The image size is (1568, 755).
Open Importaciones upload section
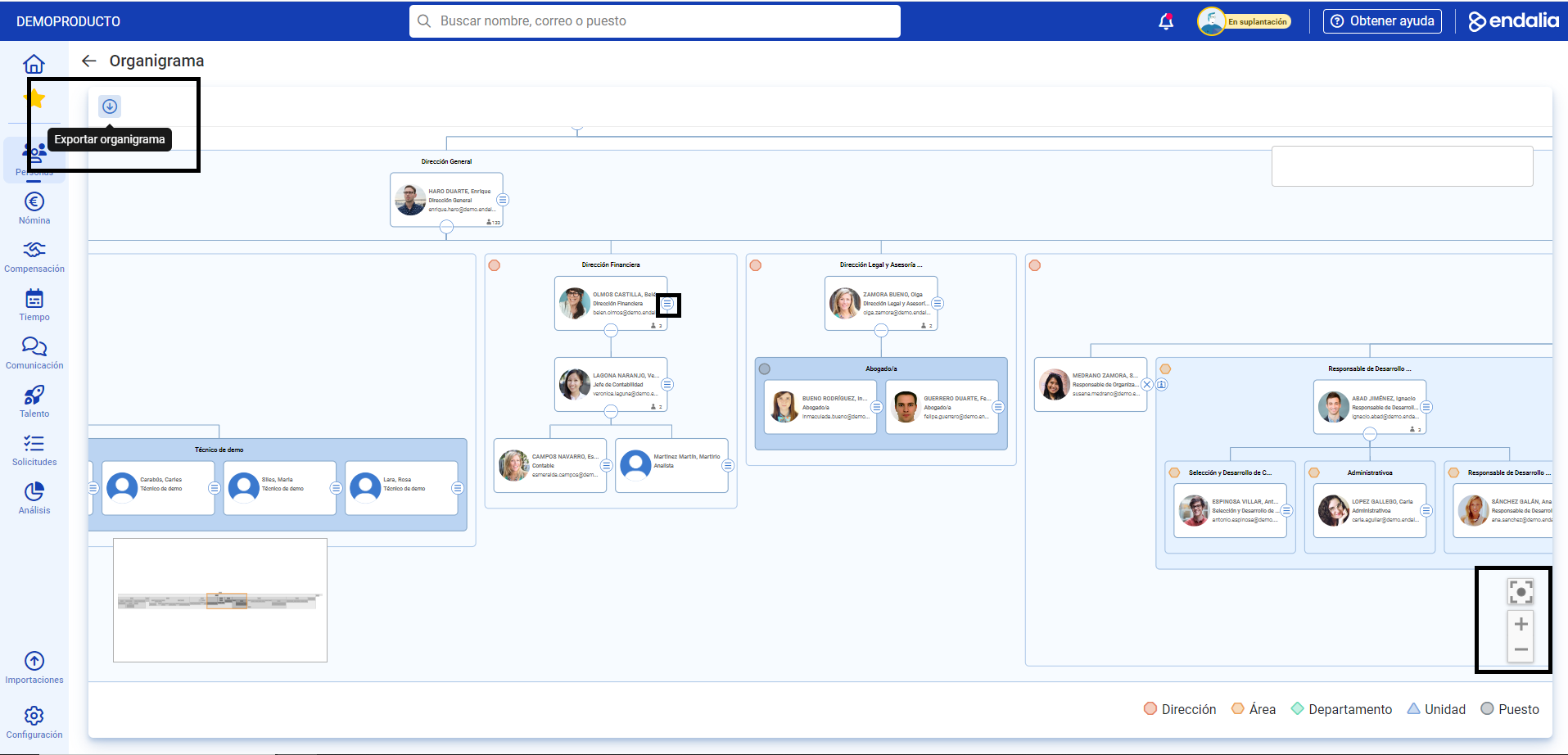(34, 667)
